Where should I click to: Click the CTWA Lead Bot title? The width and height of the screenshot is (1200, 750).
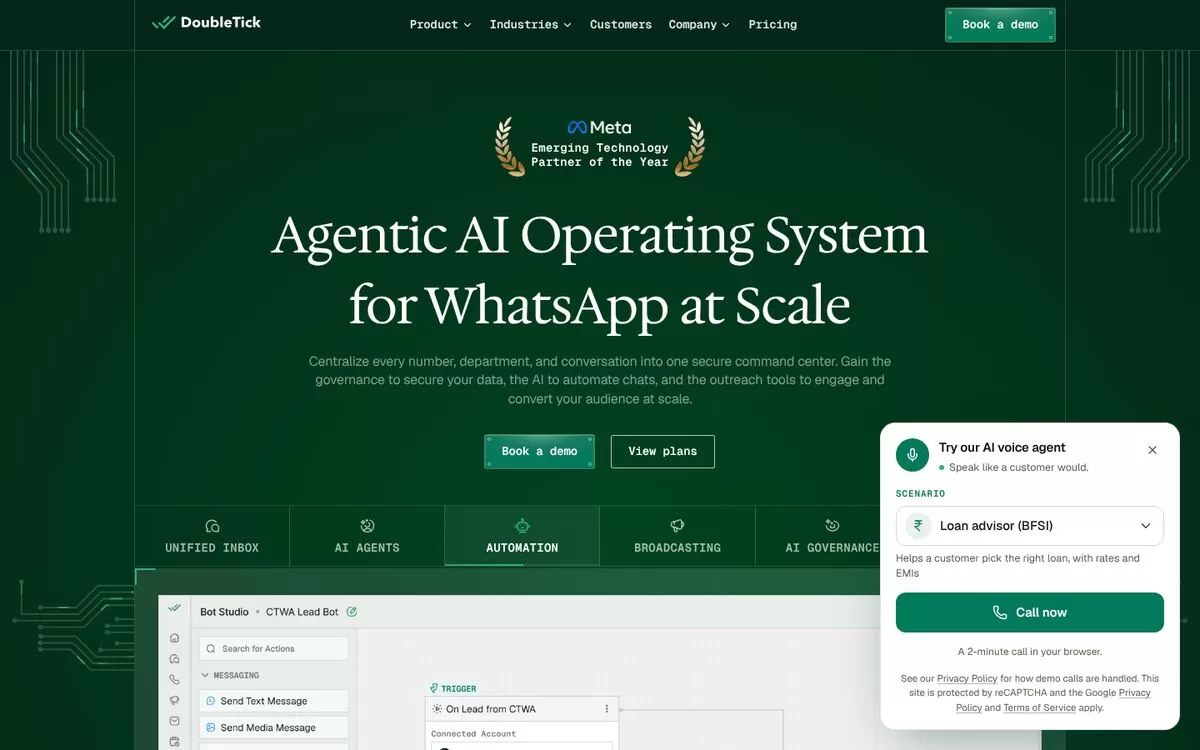pyautogui.click(x=302, y=612)
